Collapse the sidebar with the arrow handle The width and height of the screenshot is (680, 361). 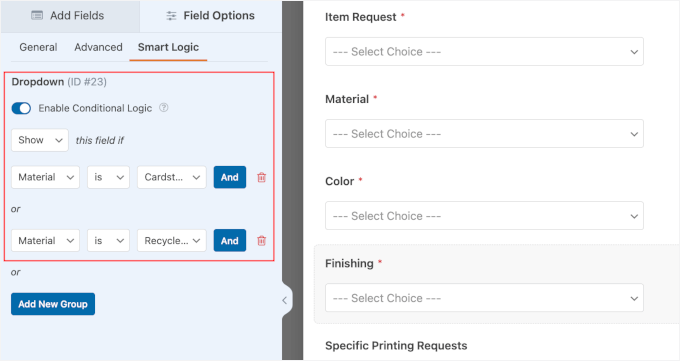click(285, 300)
